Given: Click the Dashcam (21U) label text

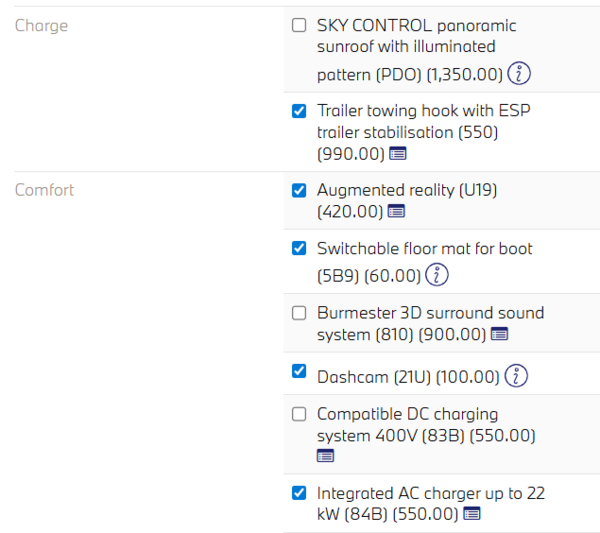Looking at the screenshot, I should 407,377.
